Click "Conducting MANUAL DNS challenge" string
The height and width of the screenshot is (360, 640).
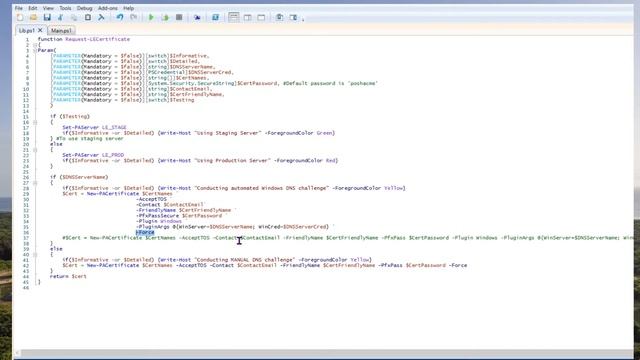point(244,260)
